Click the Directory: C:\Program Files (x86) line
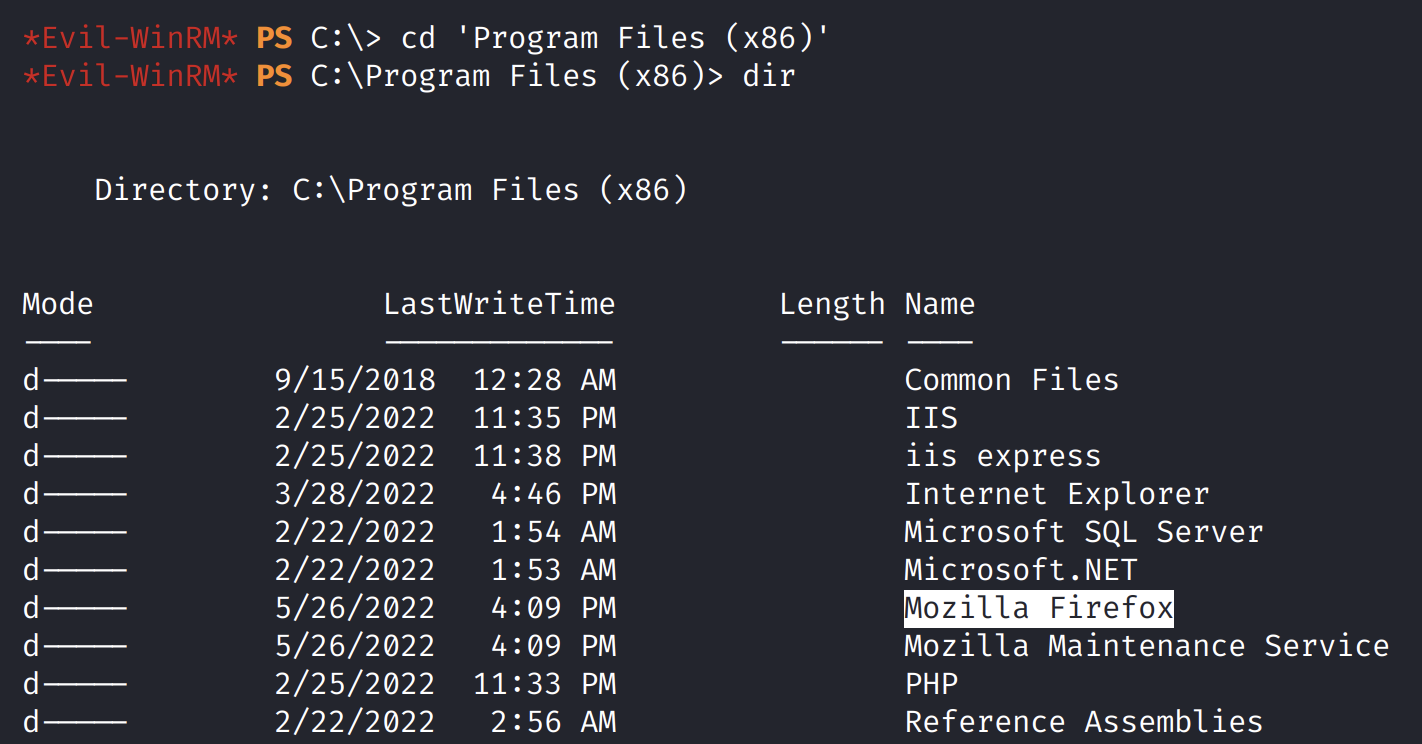Image resolution: width=1422 pixels, height=744 pixels. tap(391, 190)
